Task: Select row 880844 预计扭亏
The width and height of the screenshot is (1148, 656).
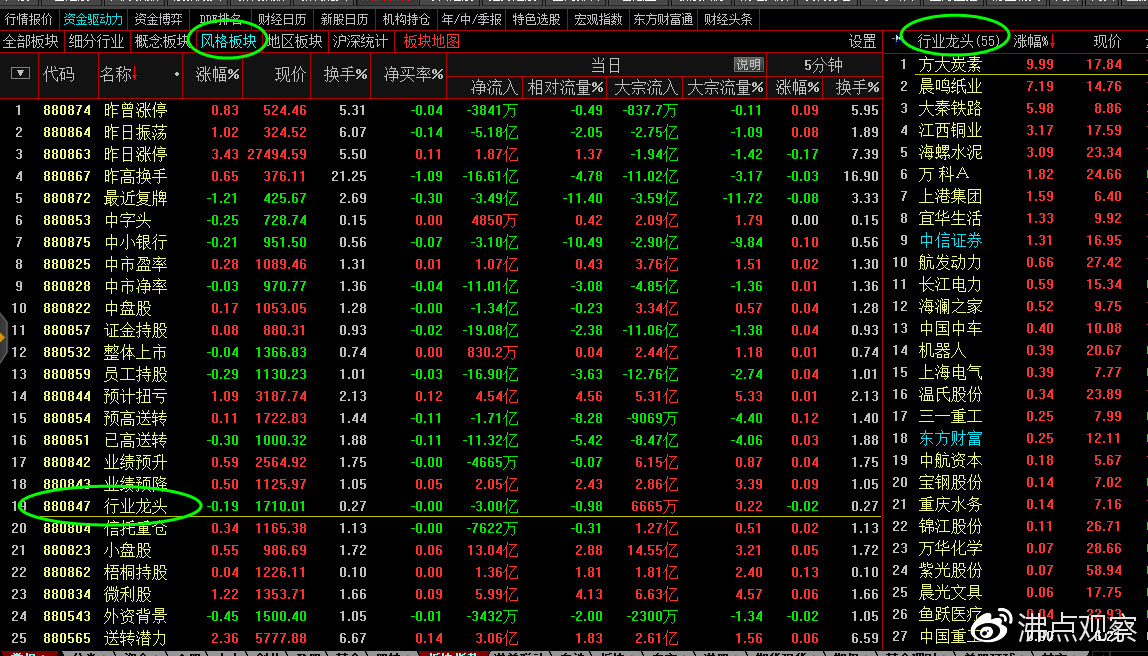Action: pyautogui.click(x=442, y=396)
